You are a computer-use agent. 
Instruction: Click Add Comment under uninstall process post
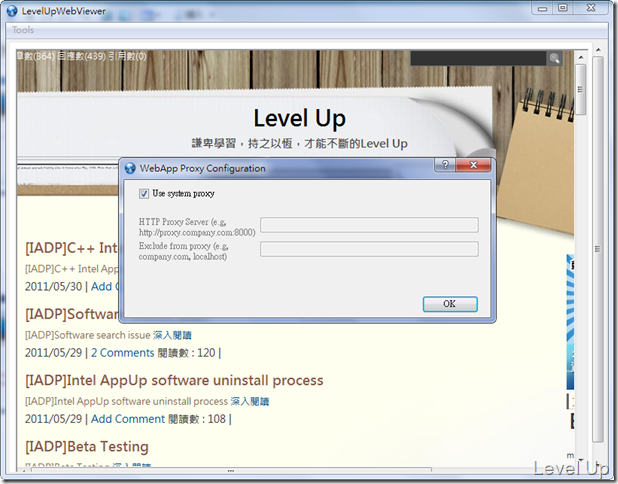[128, 419]
